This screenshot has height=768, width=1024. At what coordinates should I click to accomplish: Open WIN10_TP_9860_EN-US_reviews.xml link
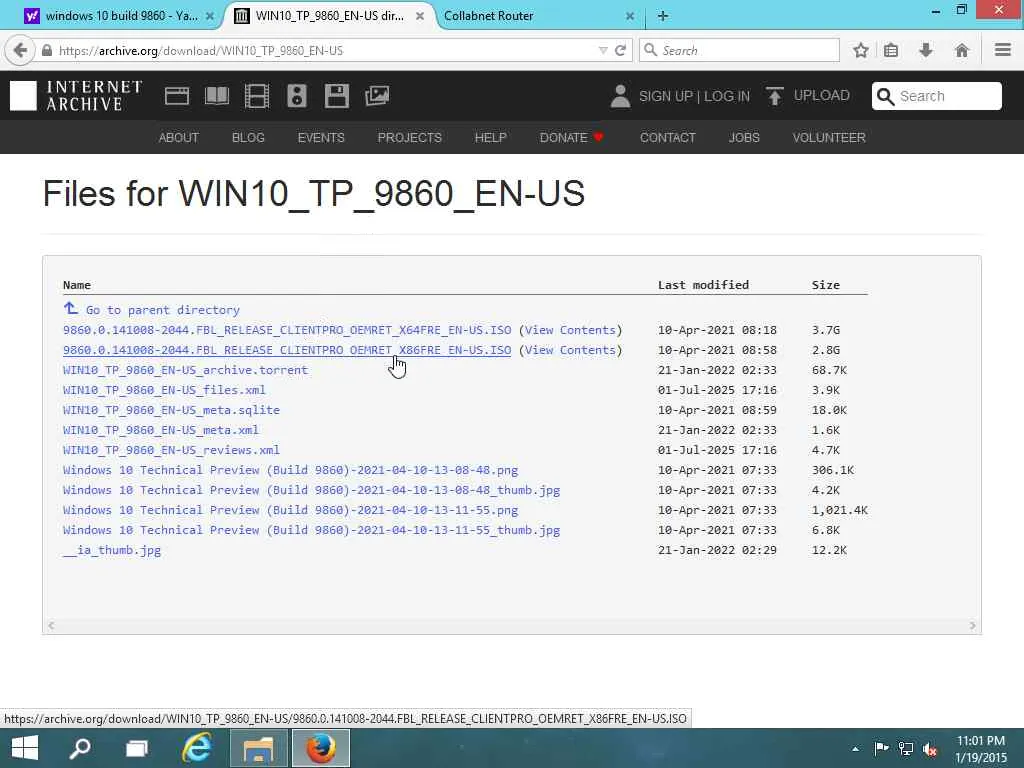click(171, 450)
